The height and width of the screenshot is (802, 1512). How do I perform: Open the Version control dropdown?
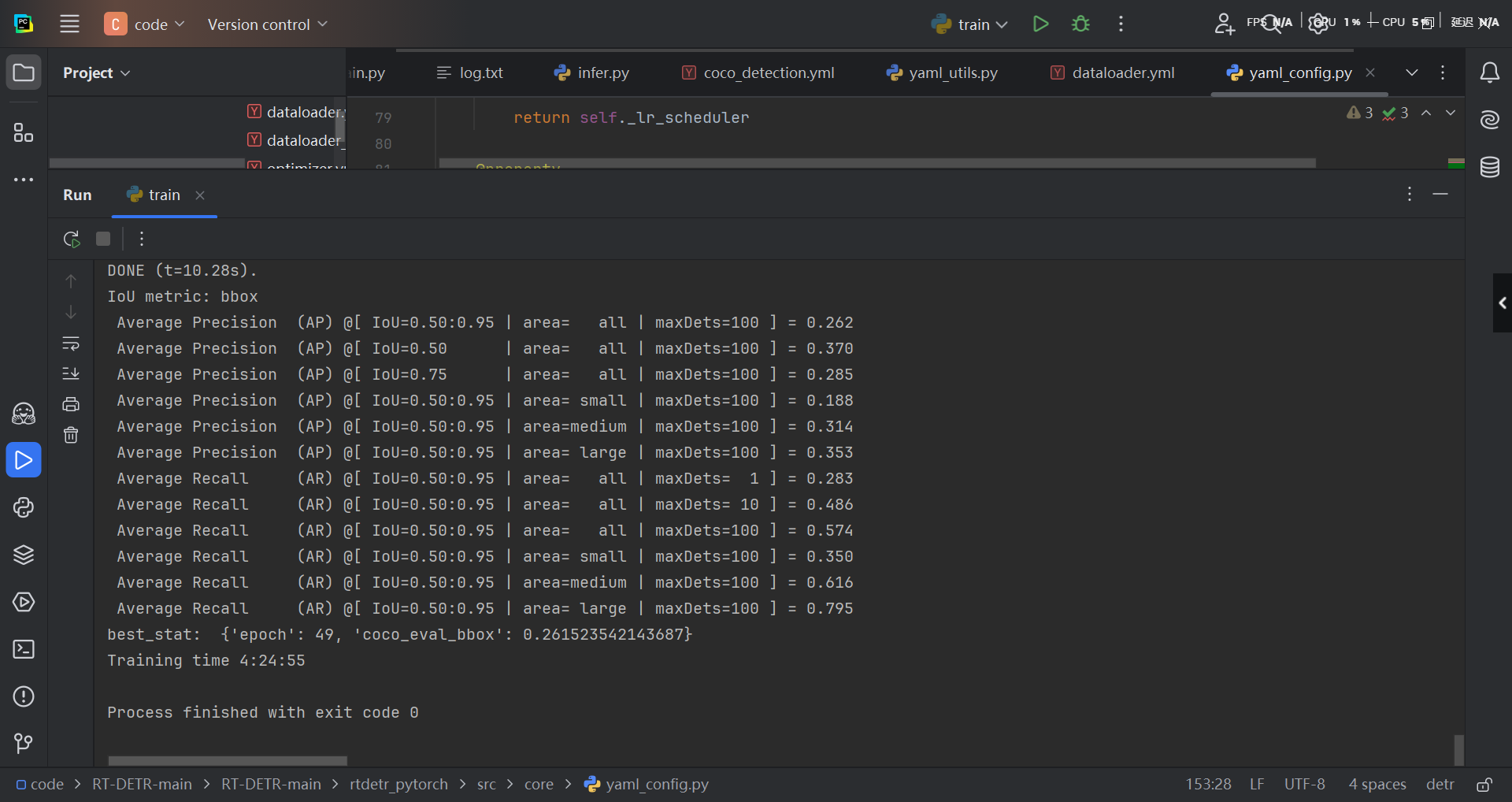click(267, 24)
